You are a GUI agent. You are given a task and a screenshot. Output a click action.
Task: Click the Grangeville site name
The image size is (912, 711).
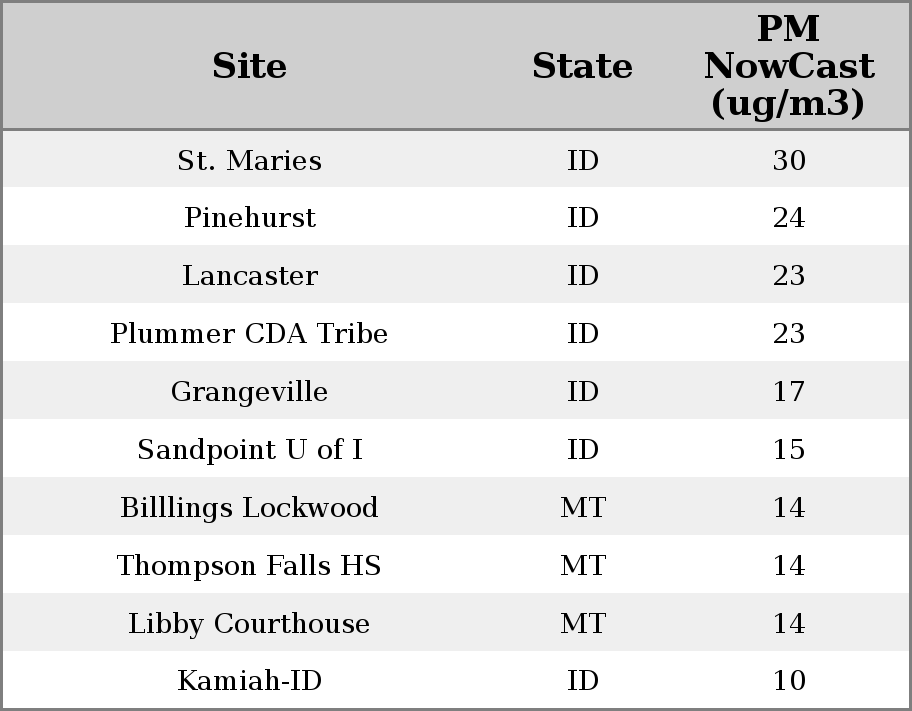(249, 391)
